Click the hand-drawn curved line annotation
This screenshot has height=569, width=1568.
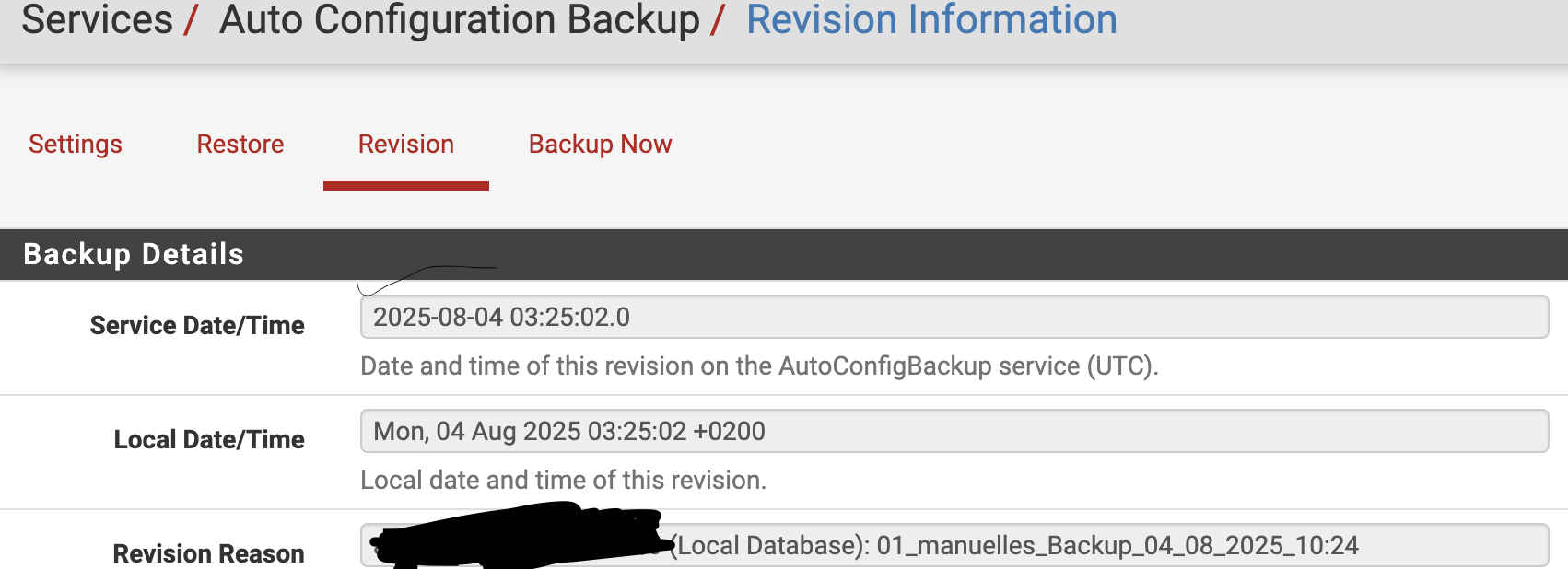tap(426, 280)
